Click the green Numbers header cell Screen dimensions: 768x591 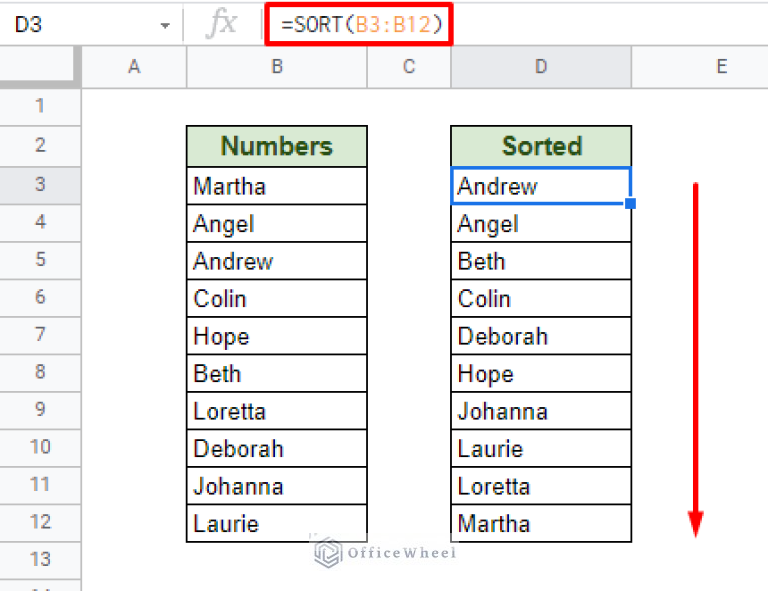pos(276,146)
